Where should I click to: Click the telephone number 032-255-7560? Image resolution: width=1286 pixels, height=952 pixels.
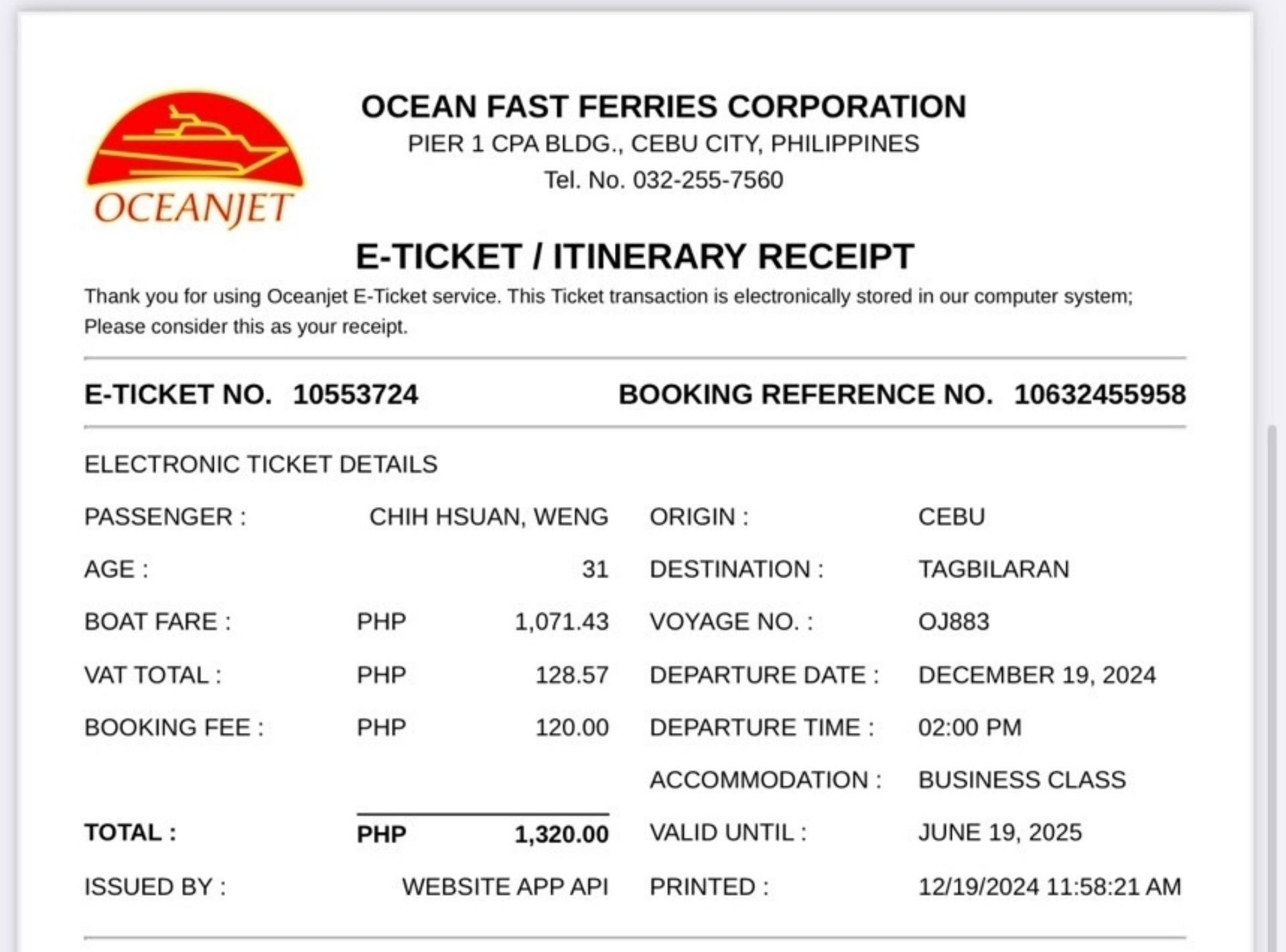coord(708,180)
